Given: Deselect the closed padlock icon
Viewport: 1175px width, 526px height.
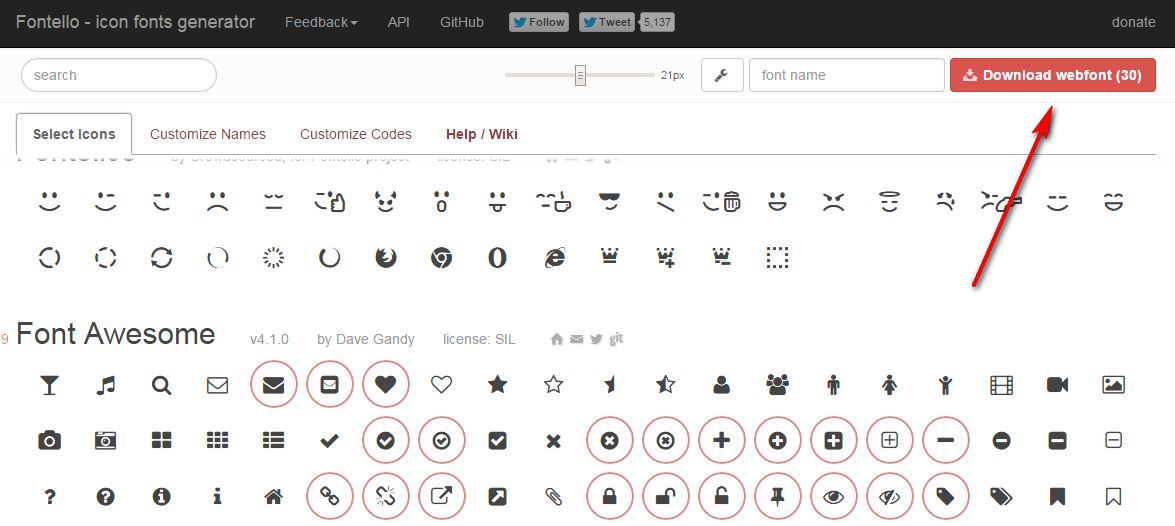Looking at the screenshot, I should coord(609,497).
